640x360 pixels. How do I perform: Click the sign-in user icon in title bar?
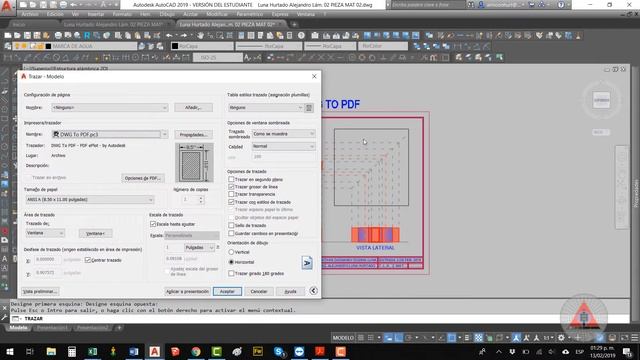coord(481,5)
